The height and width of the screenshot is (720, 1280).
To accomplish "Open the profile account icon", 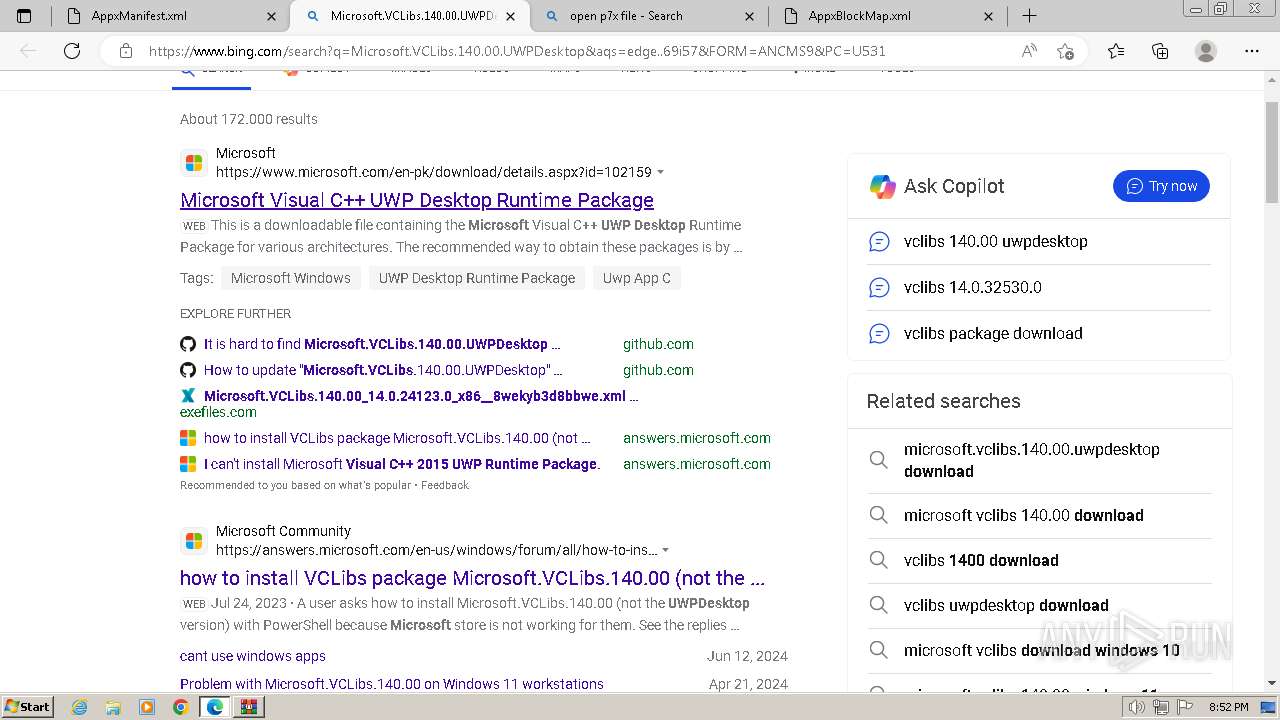I will point(1206,51).
